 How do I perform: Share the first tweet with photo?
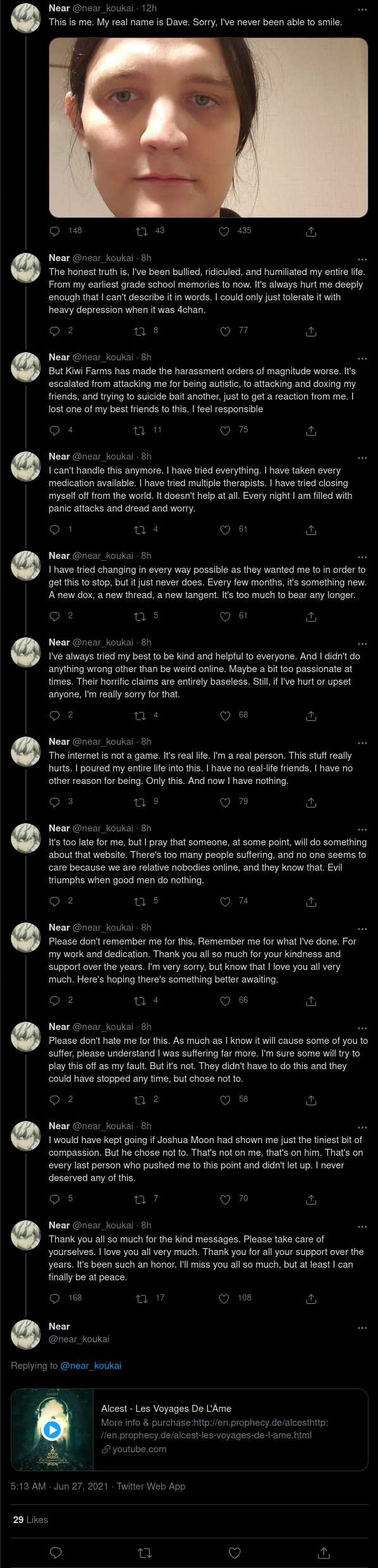point(311,231)
